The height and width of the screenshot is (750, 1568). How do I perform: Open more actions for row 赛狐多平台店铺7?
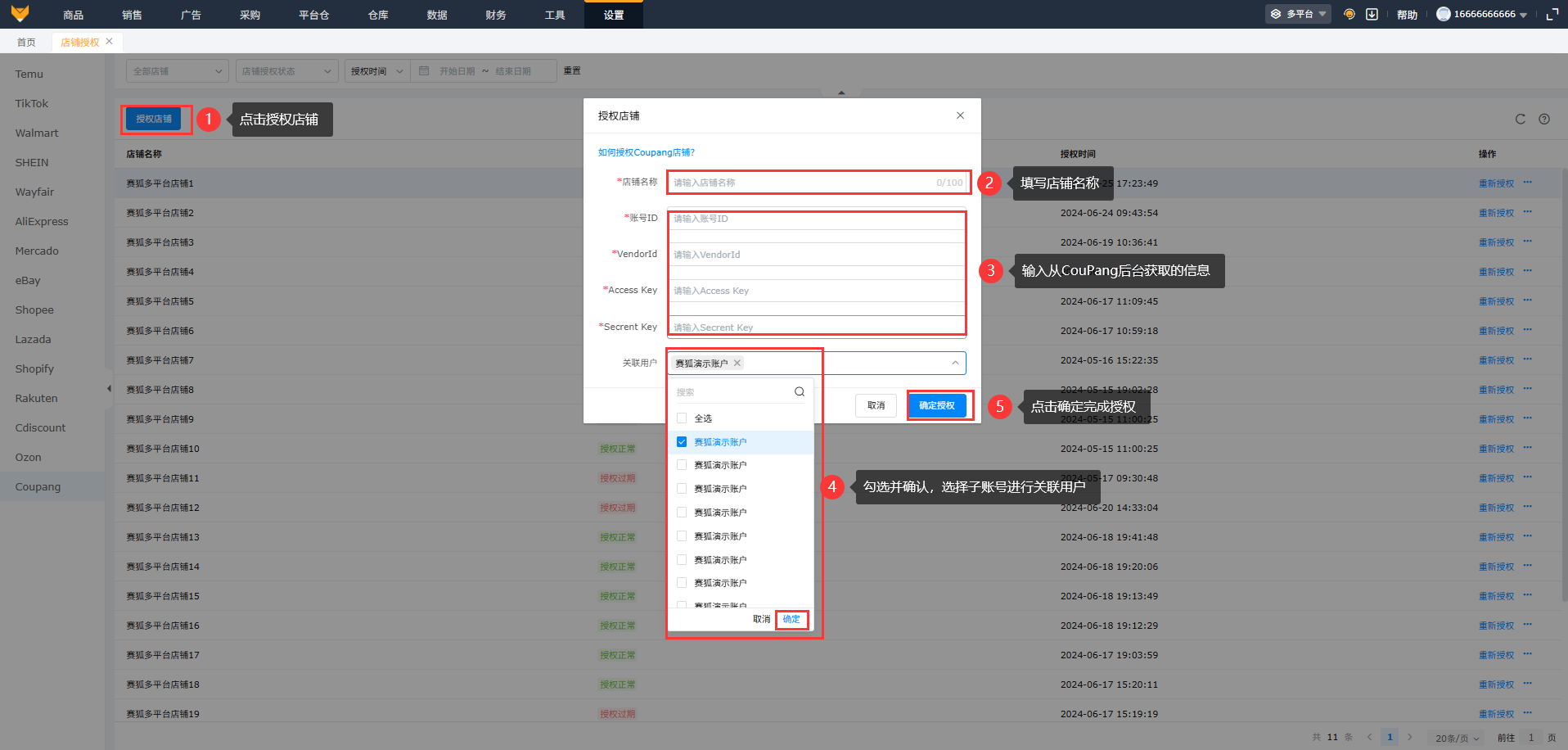click(x=1527, y=359)
